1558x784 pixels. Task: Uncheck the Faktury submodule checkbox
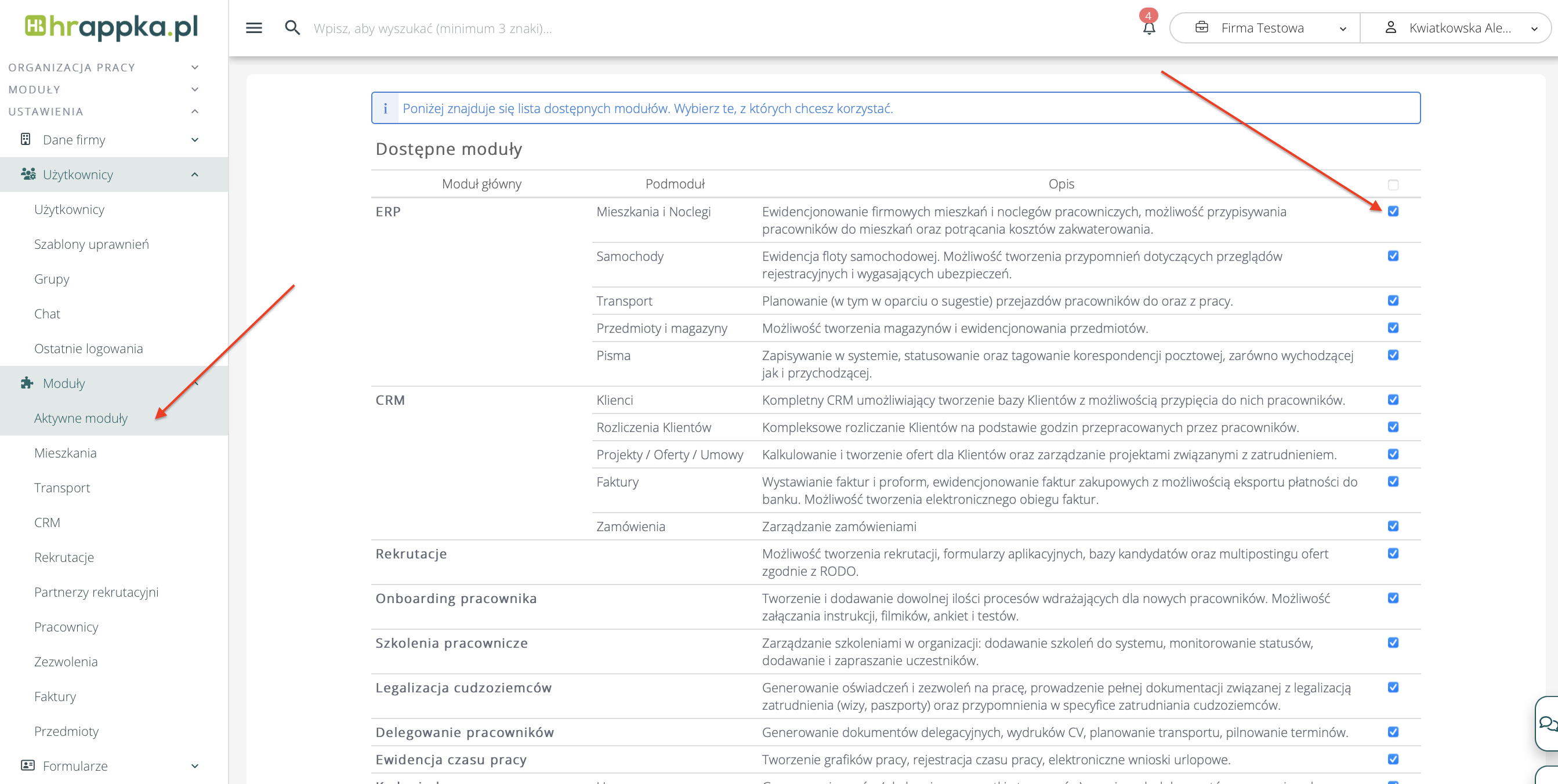pyautogui.click(x=1393, y=482)
